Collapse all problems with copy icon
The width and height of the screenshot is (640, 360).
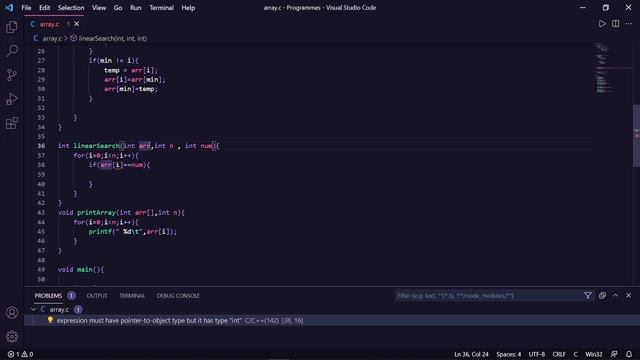point(602,296)
